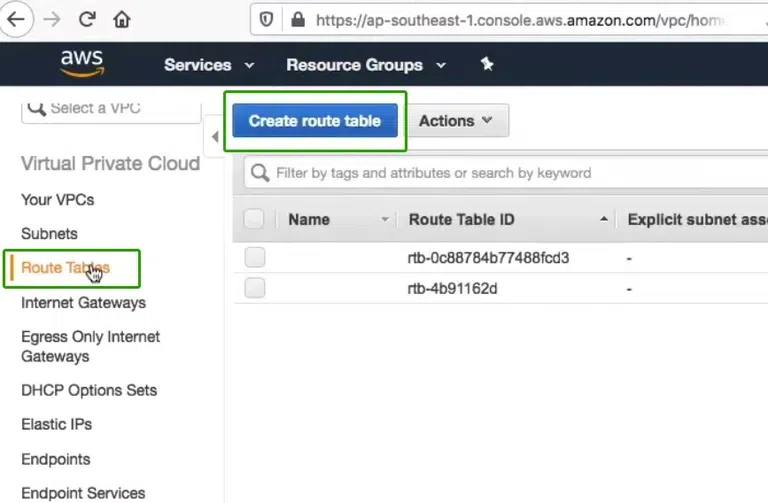Click the browser forward arrow

[x=53, y=19]
